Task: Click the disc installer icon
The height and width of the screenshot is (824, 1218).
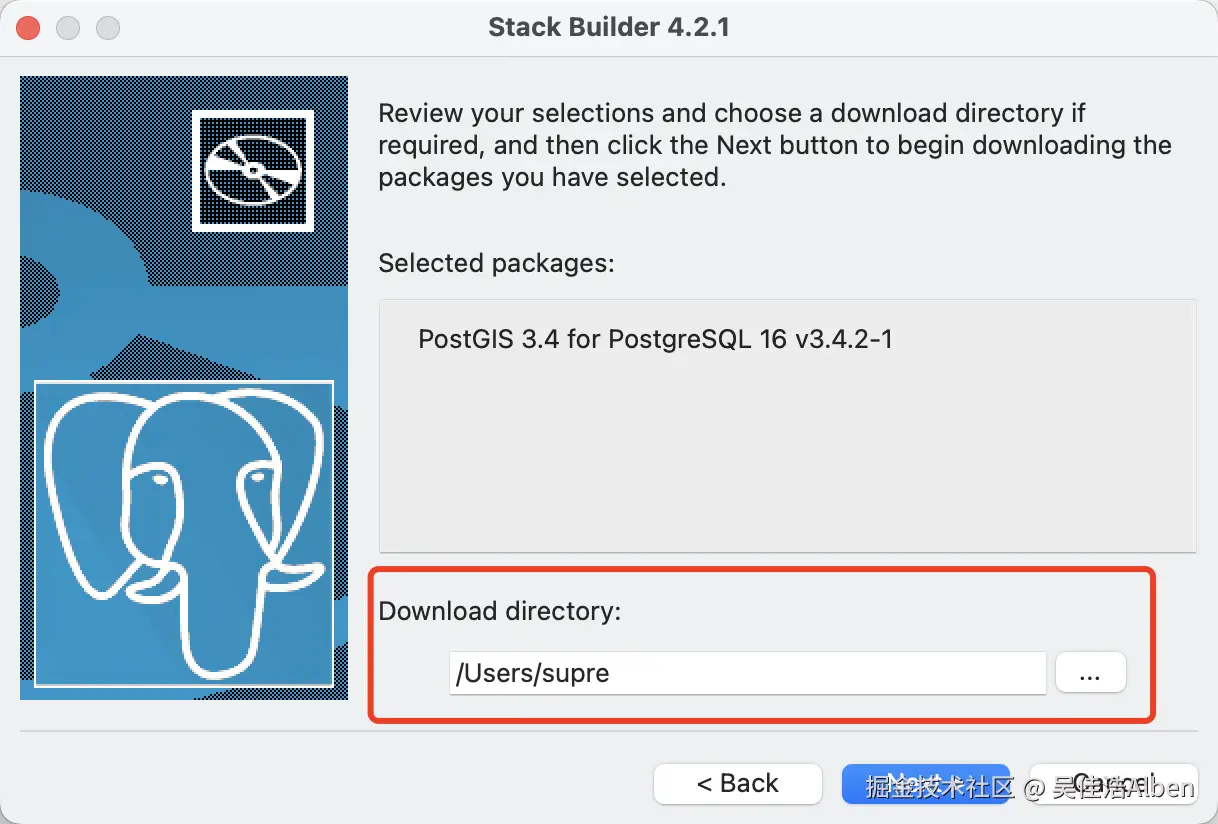Action: [252, 170]
